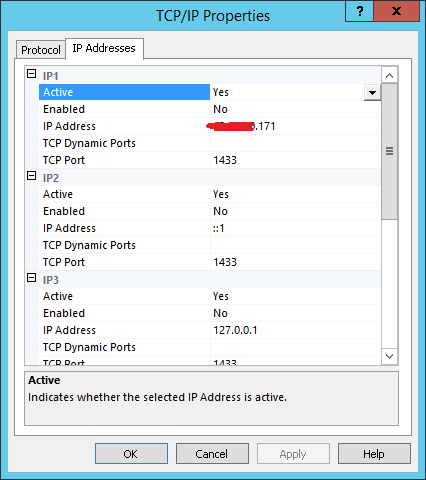Collapse the IP1 section
426x480 pixels.
[31, 74]
